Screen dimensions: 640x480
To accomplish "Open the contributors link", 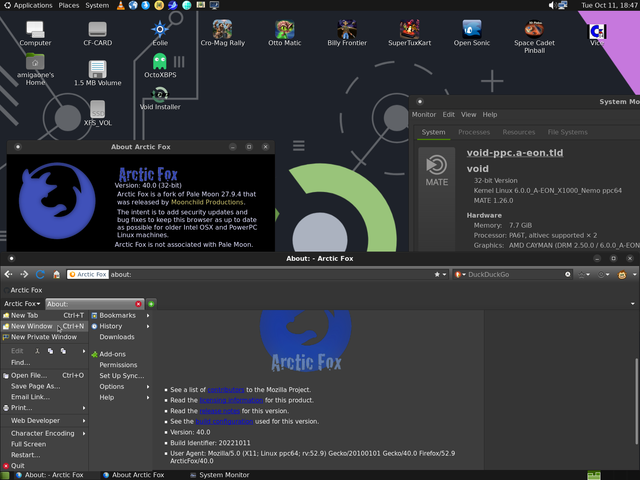I will 226,390.
